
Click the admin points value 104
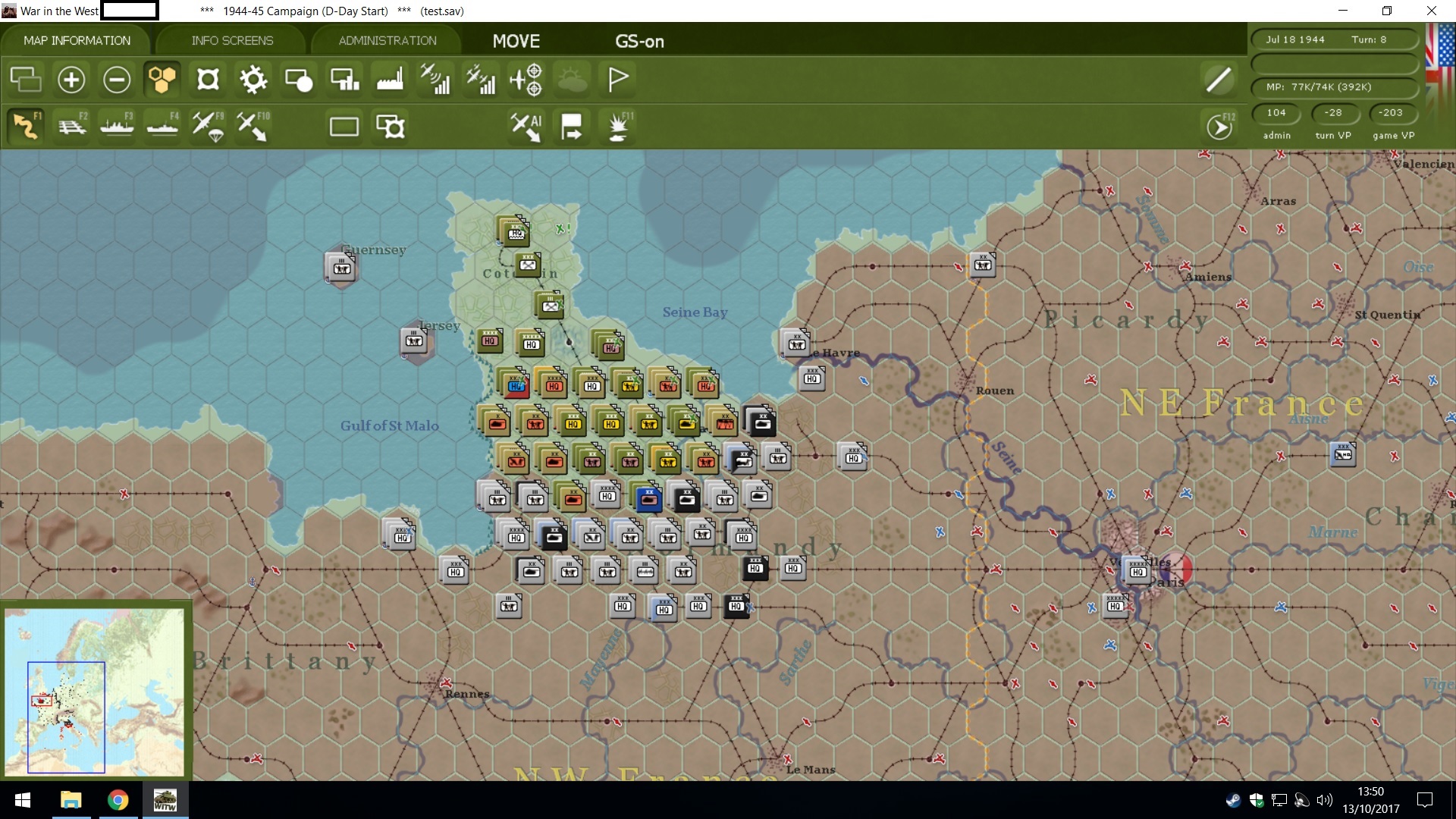pyautogui.click(x=1276, y=112)
